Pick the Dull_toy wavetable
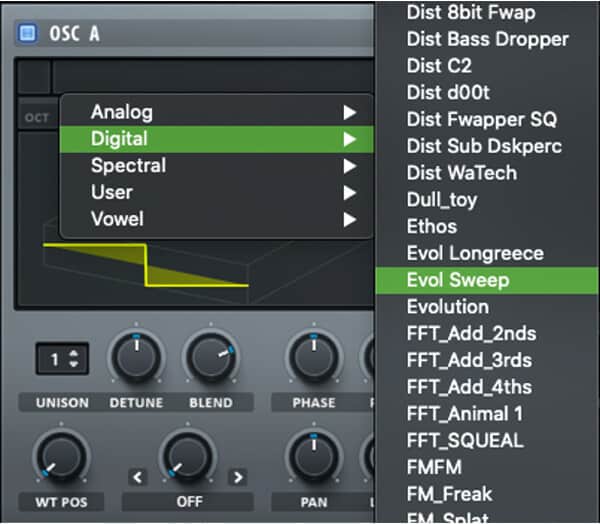600x524 pixels. pyautogui.click(x=487, y=200)
